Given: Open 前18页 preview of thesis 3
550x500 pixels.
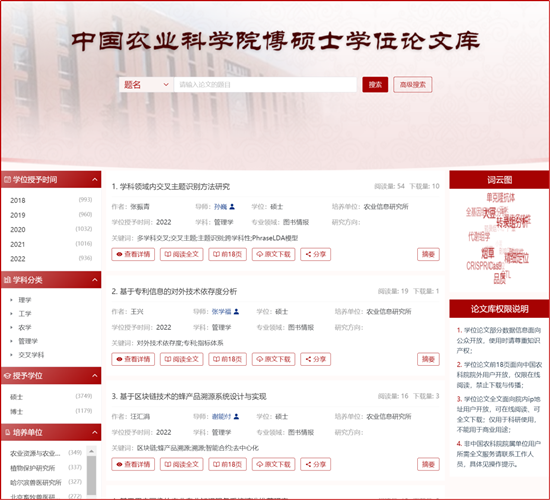Looking at the screenshot, I should (x=228, y=464).
